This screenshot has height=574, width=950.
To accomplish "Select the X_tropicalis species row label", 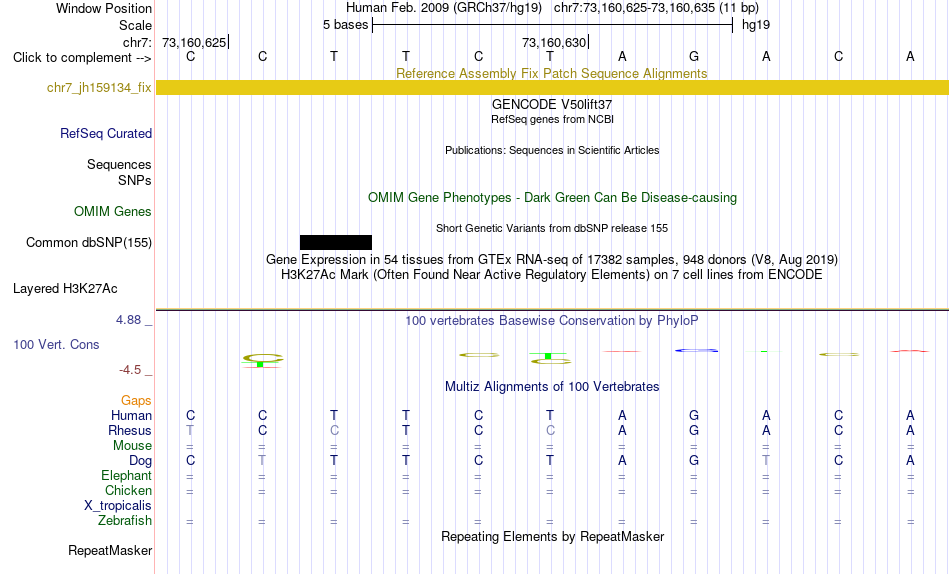I will [x=118, y=506].
